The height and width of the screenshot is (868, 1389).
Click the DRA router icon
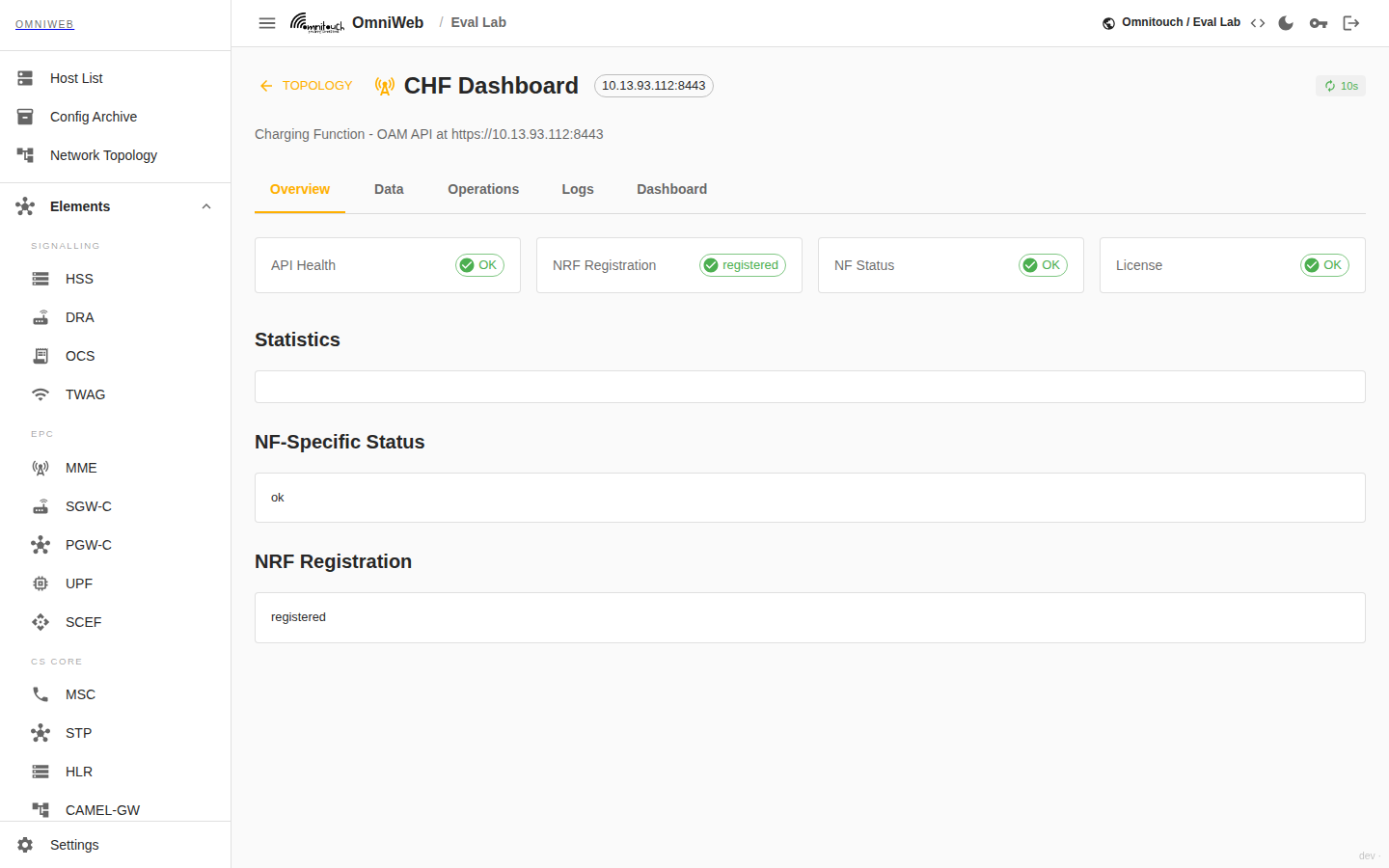click(41, 317)
